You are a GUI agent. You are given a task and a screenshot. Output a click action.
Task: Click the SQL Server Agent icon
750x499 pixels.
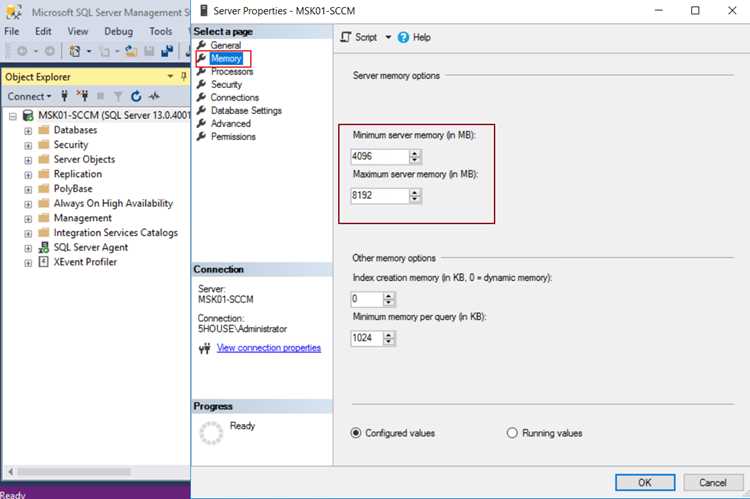44,247
